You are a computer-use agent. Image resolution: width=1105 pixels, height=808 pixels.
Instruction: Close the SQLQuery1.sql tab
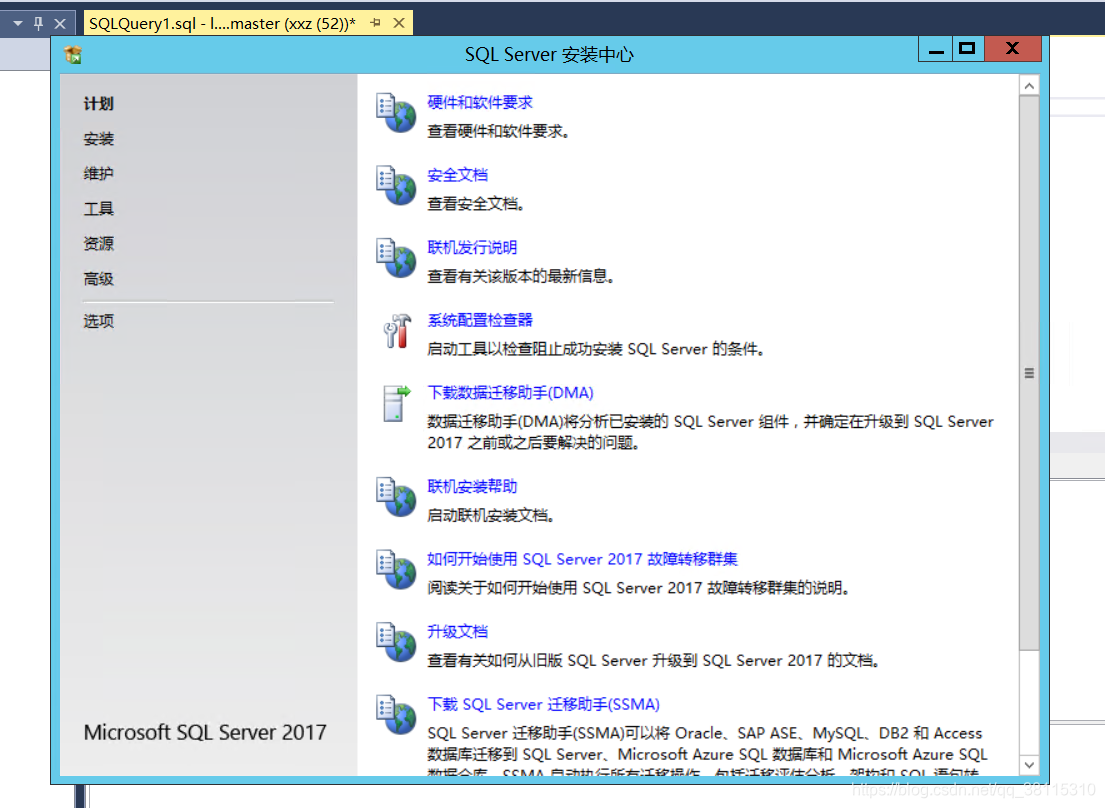[x=399, y=23]
